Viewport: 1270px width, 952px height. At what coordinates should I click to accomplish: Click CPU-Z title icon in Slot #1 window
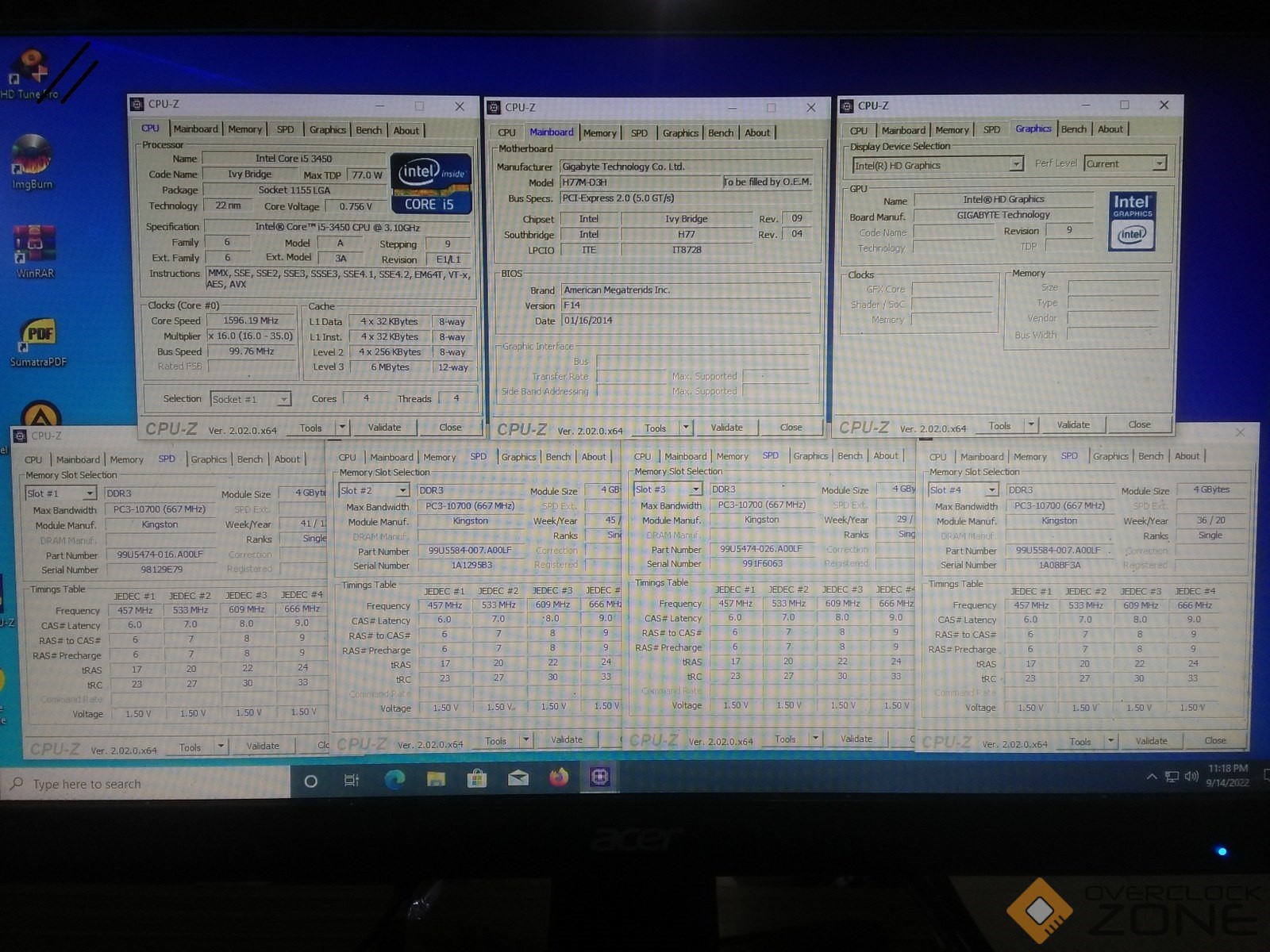click(x=20, y=436)
